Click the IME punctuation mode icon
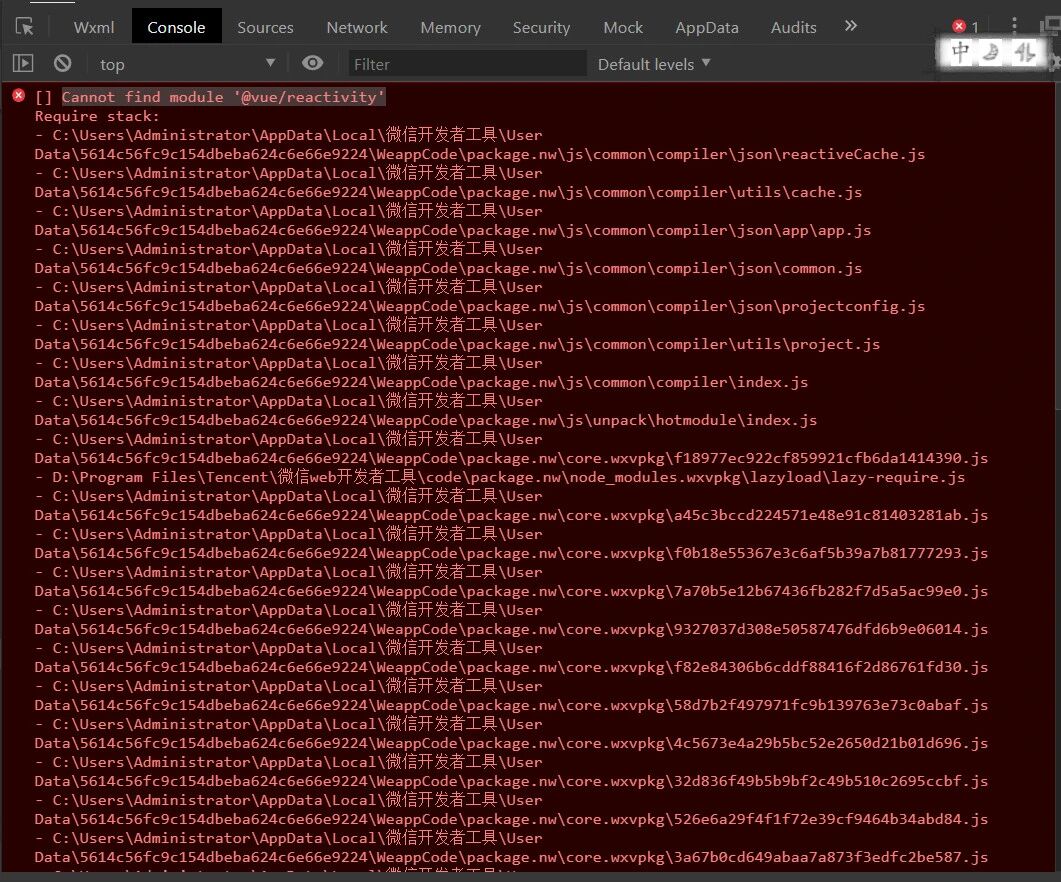The width and height of the screenshot is (1061, 882). 1024,51
